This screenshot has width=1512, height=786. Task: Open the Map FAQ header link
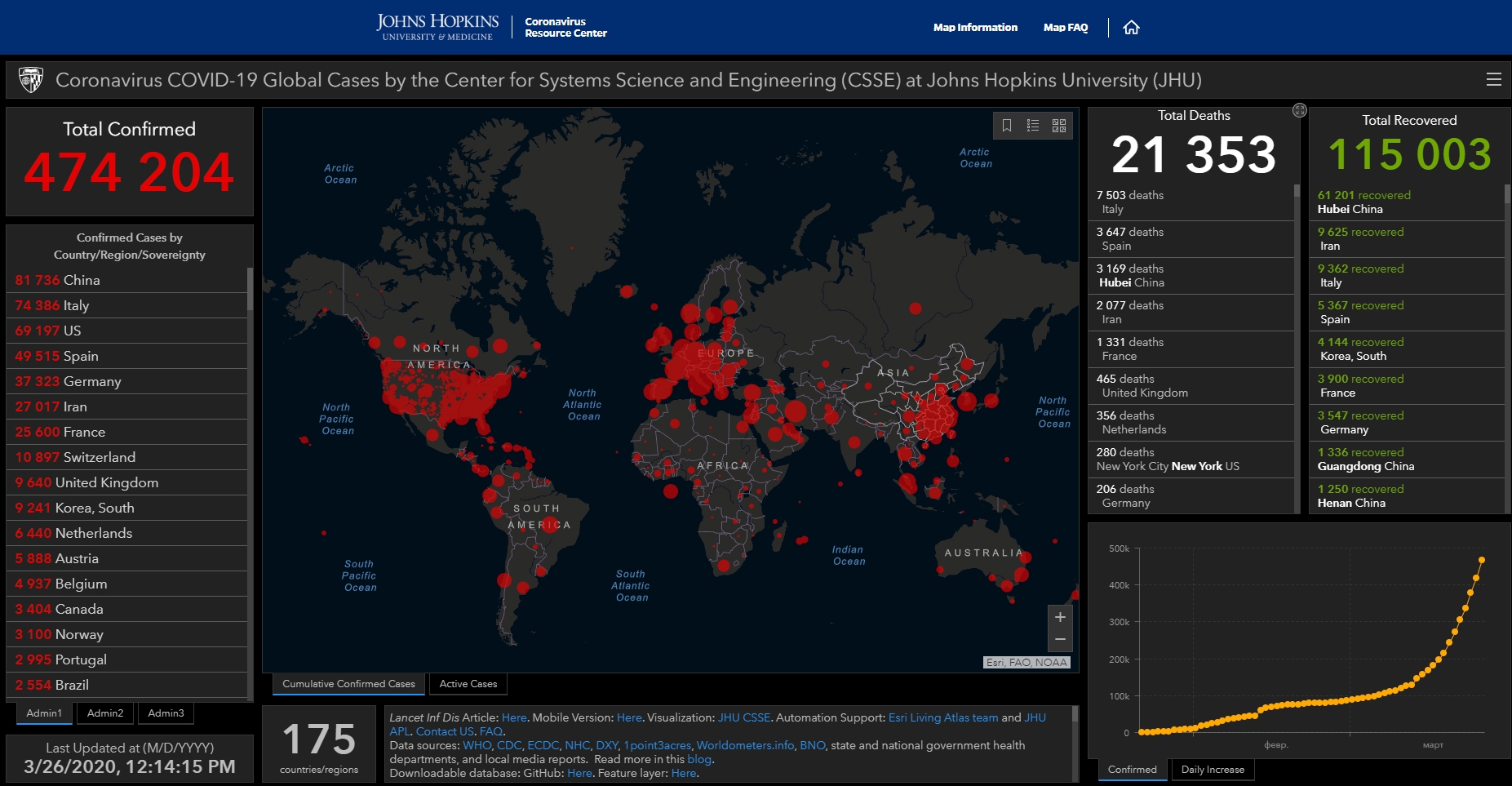pyautogui.click(x=1066, y=28)
